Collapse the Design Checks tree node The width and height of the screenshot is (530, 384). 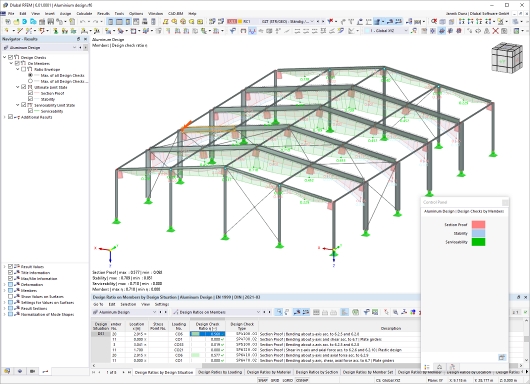point(5,57)
